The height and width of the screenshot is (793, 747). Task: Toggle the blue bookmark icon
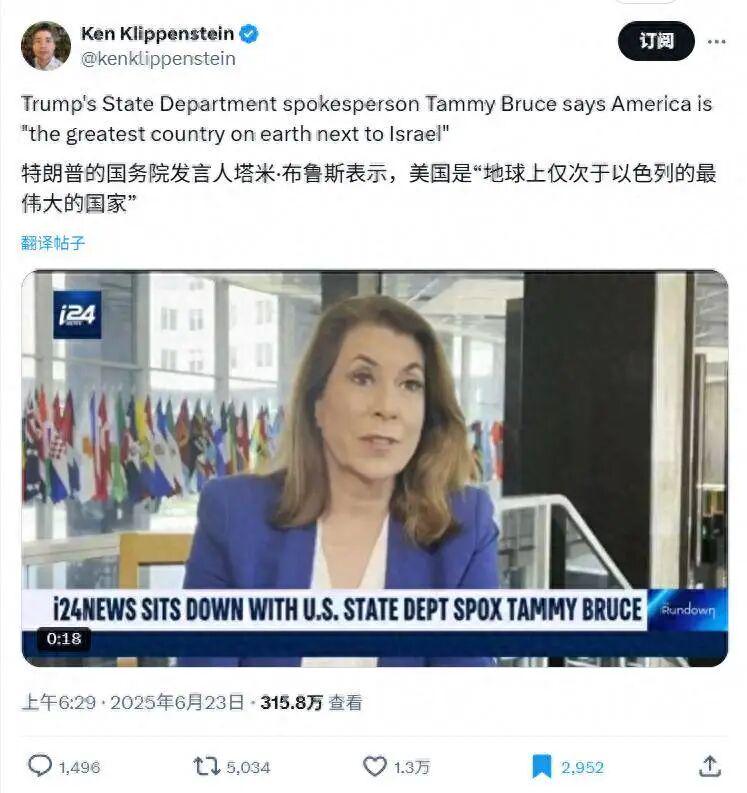pos(542,766)
